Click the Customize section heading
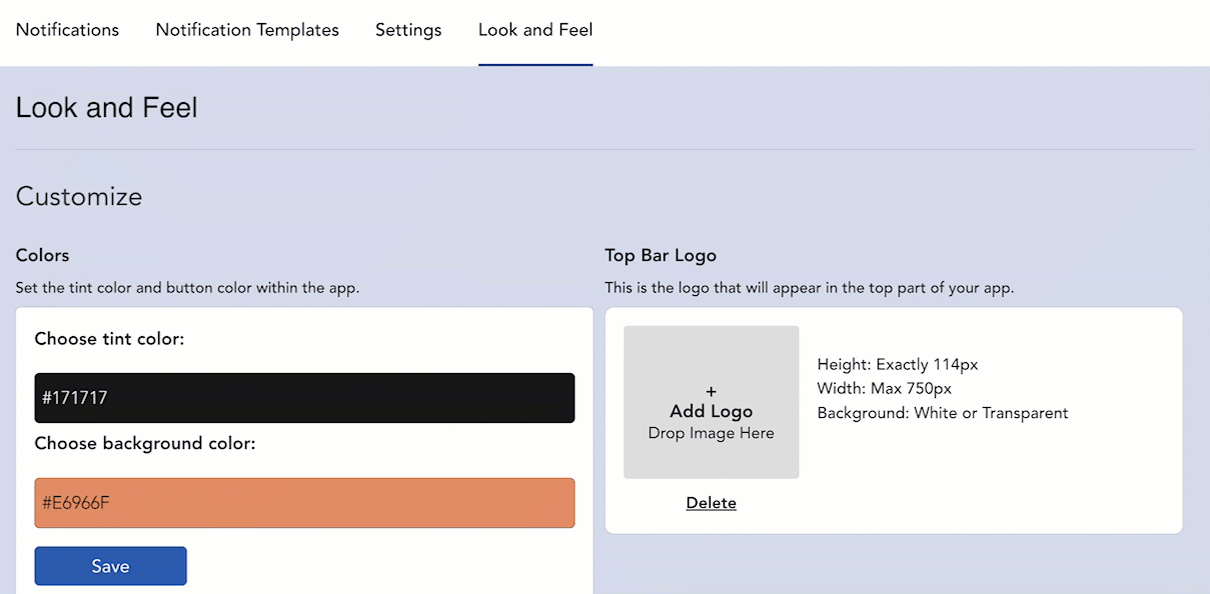The width and height of the screenshot is (1210, 594). point(79,196)
